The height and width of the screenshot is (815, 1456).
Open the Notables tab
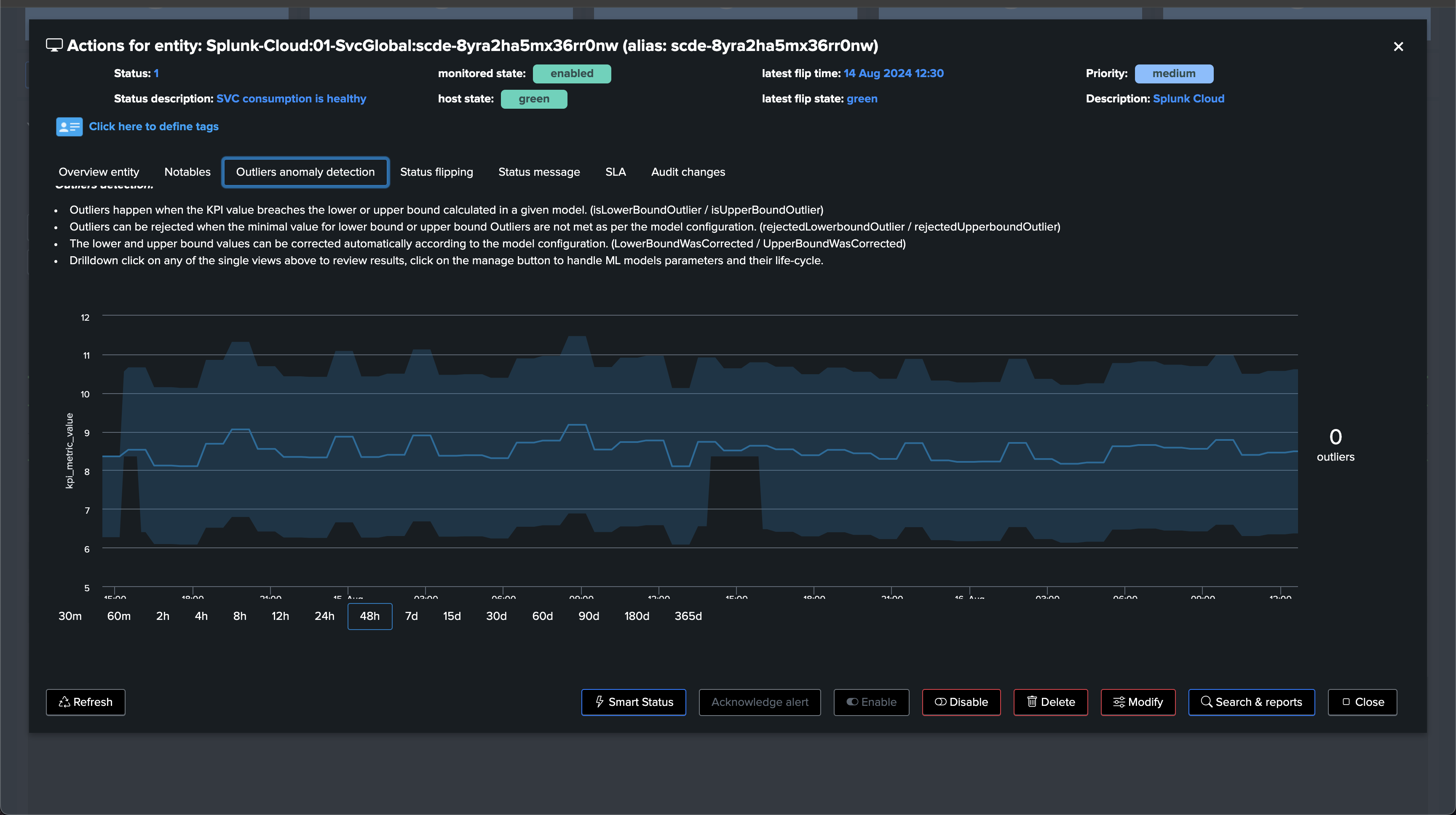[x=187, y=172]
